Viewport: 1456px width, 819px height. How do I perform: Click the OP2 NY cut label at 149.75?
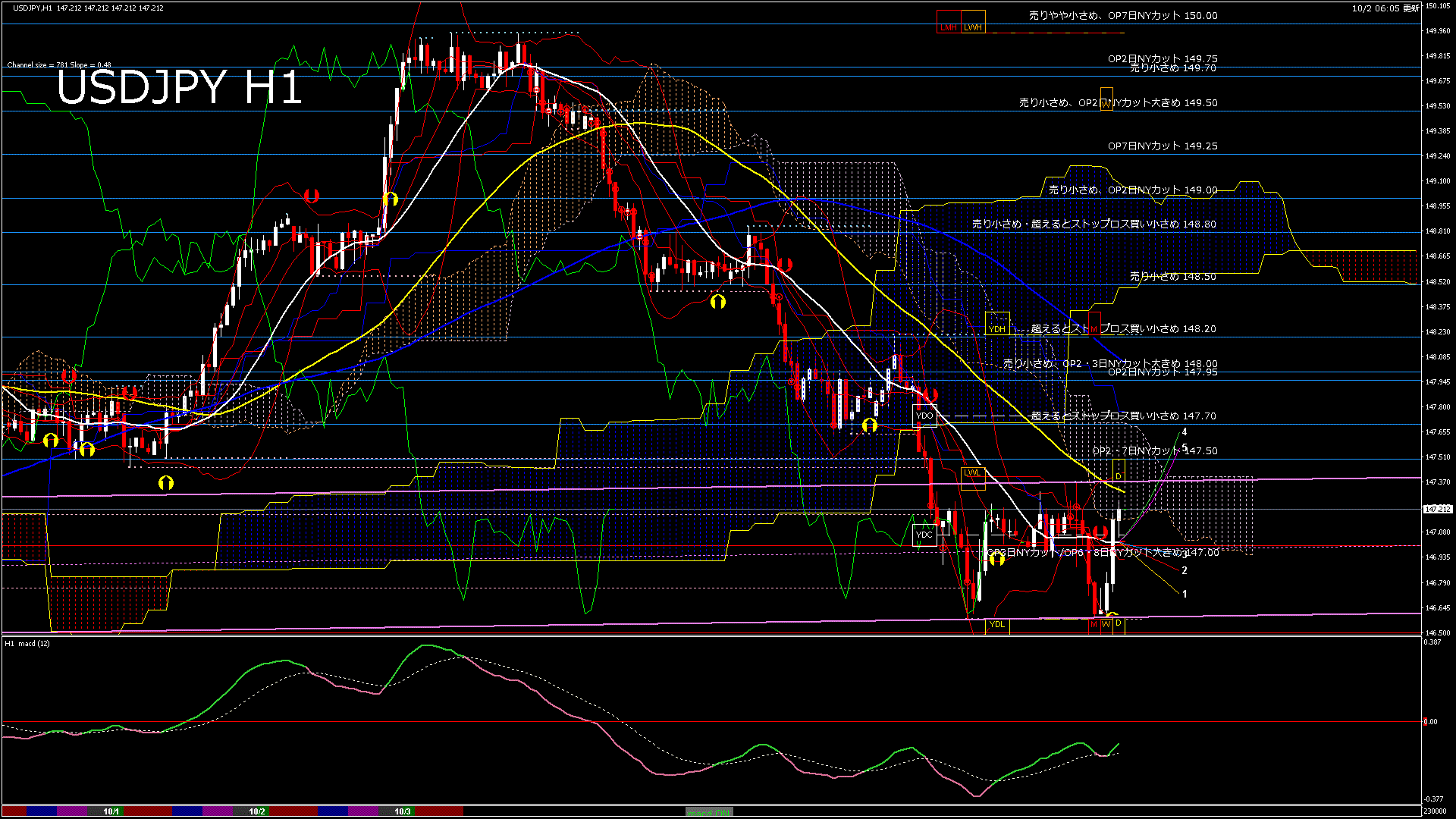(1162, 58)
